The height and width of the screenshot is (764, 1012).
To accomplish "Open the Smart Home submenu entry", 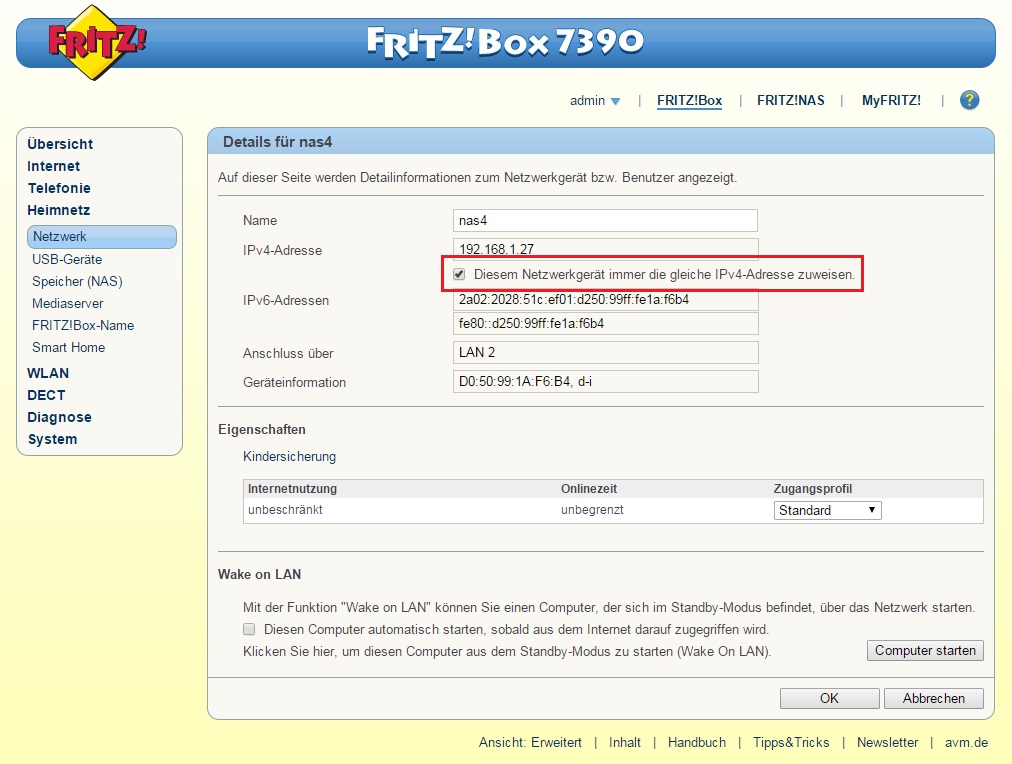I will [68, 347].
